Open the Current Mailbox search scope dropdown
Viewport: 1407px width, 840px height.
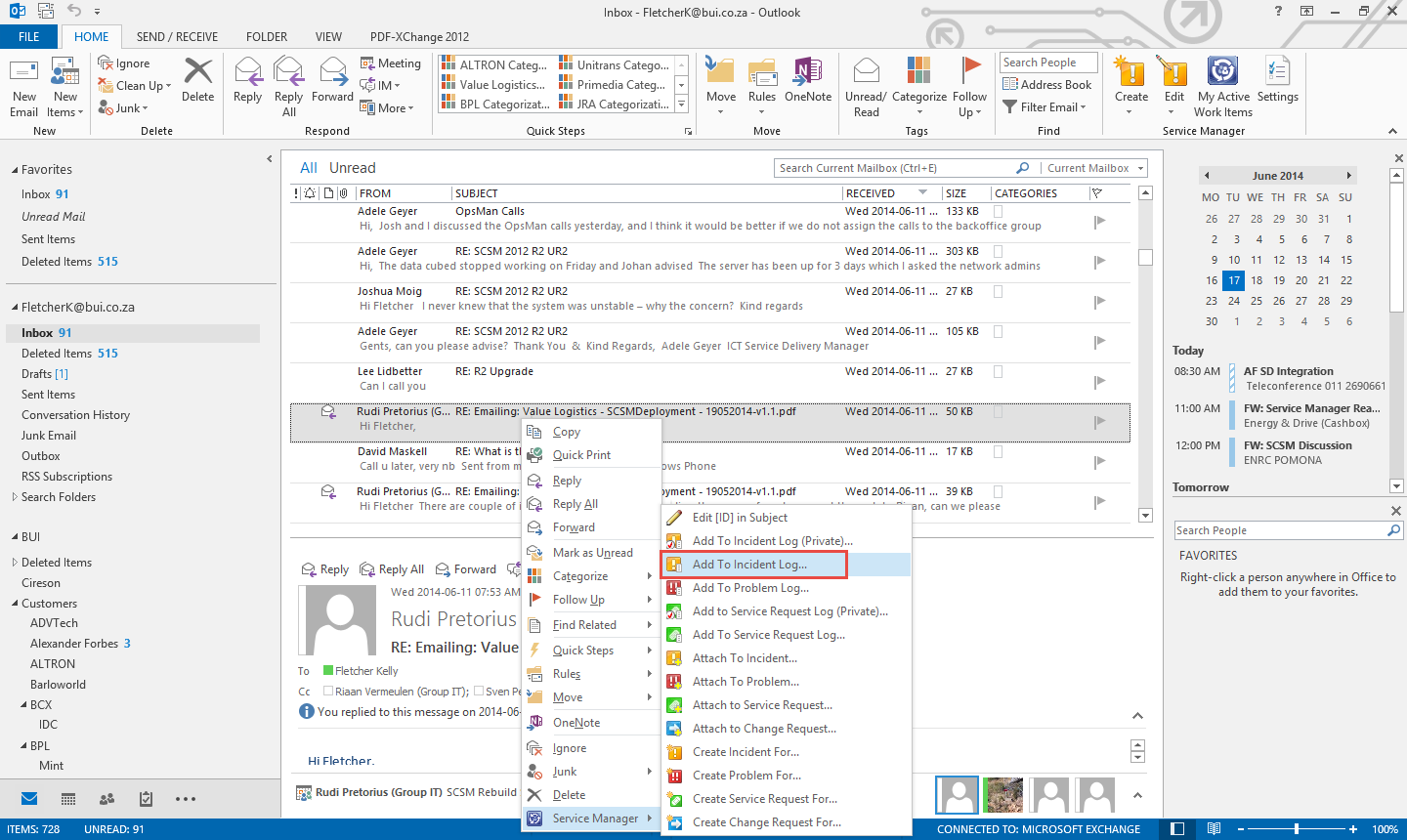pyautogui.click(x=1093, y=168)
